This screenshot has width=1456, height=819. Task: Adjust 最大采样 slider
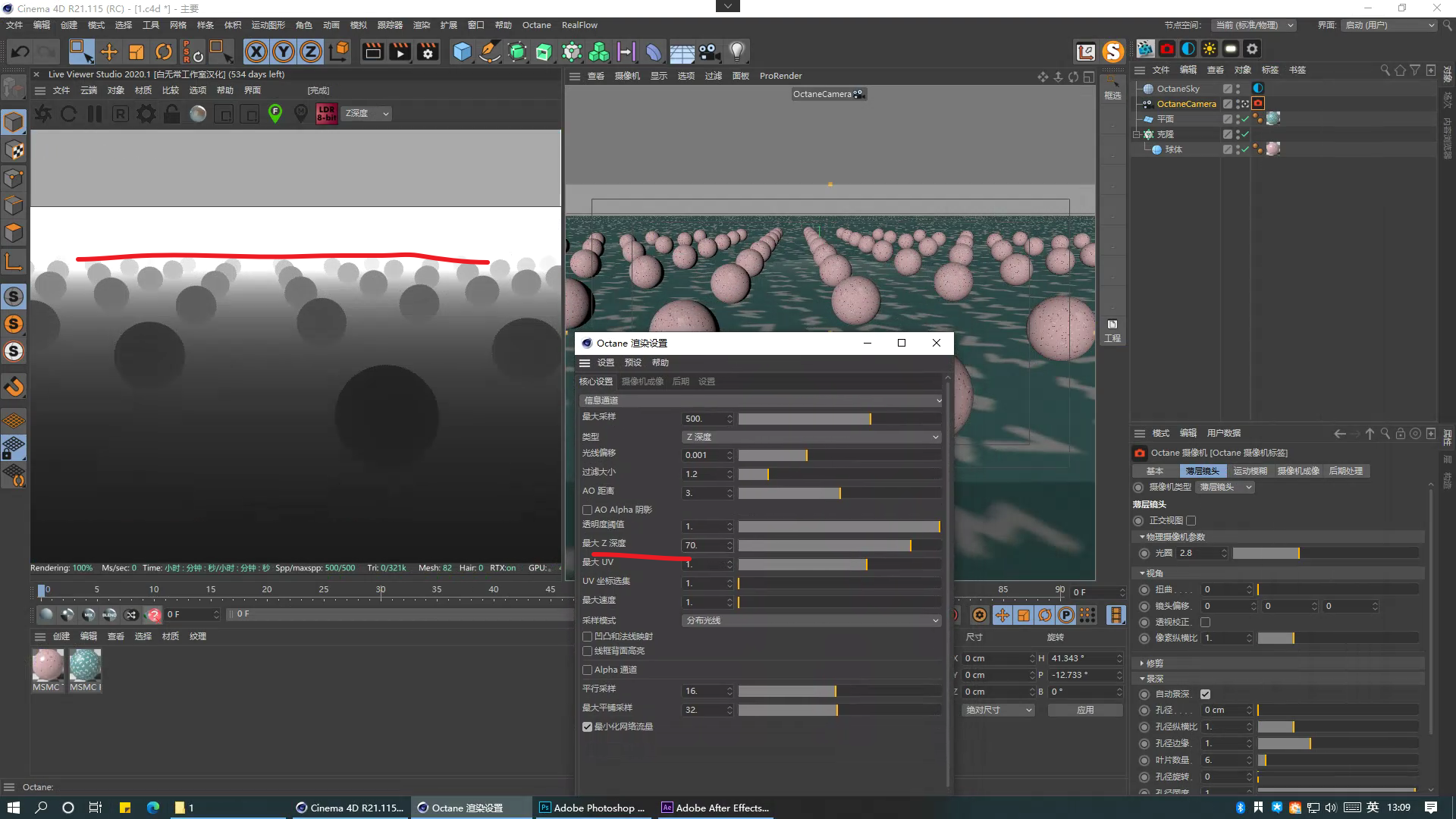(x=839, y=419)
